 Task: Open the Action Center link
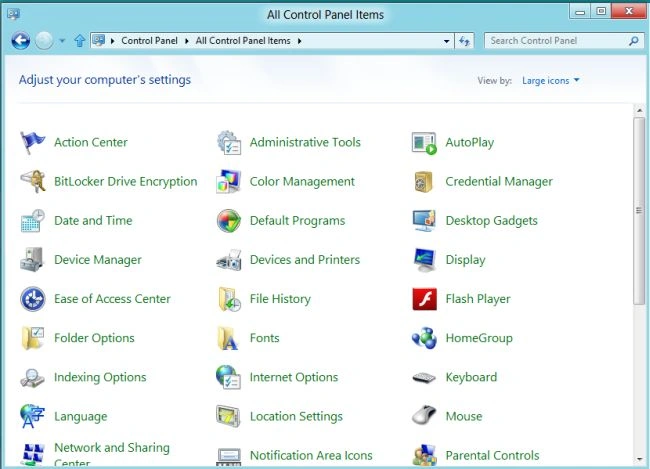(91, 142)
